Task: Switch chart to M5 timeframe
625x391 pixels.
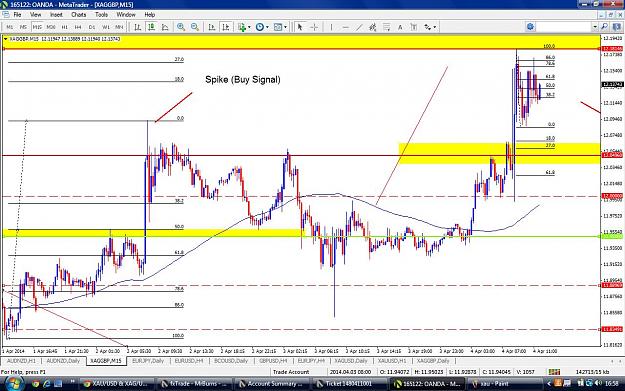Action: tap(23, 27)
